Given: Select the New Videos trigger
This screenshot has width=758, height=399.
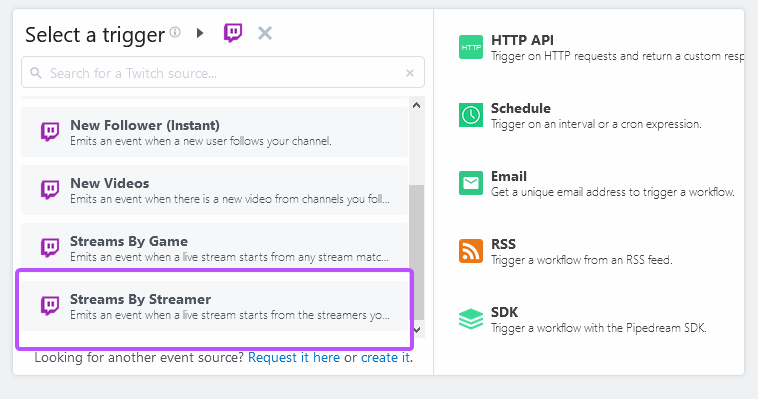Looking at the screenshot, I should [215, 190].
